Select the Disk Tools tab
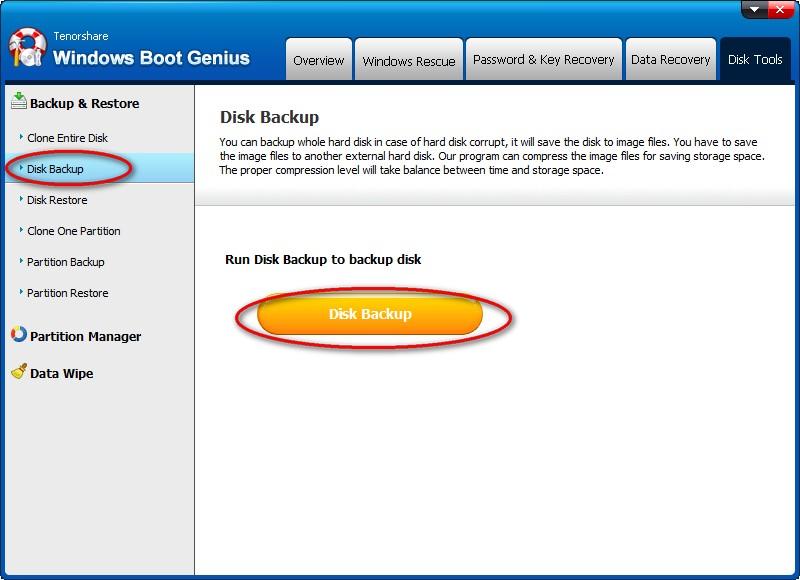800x580 pixels. point(755,59)
